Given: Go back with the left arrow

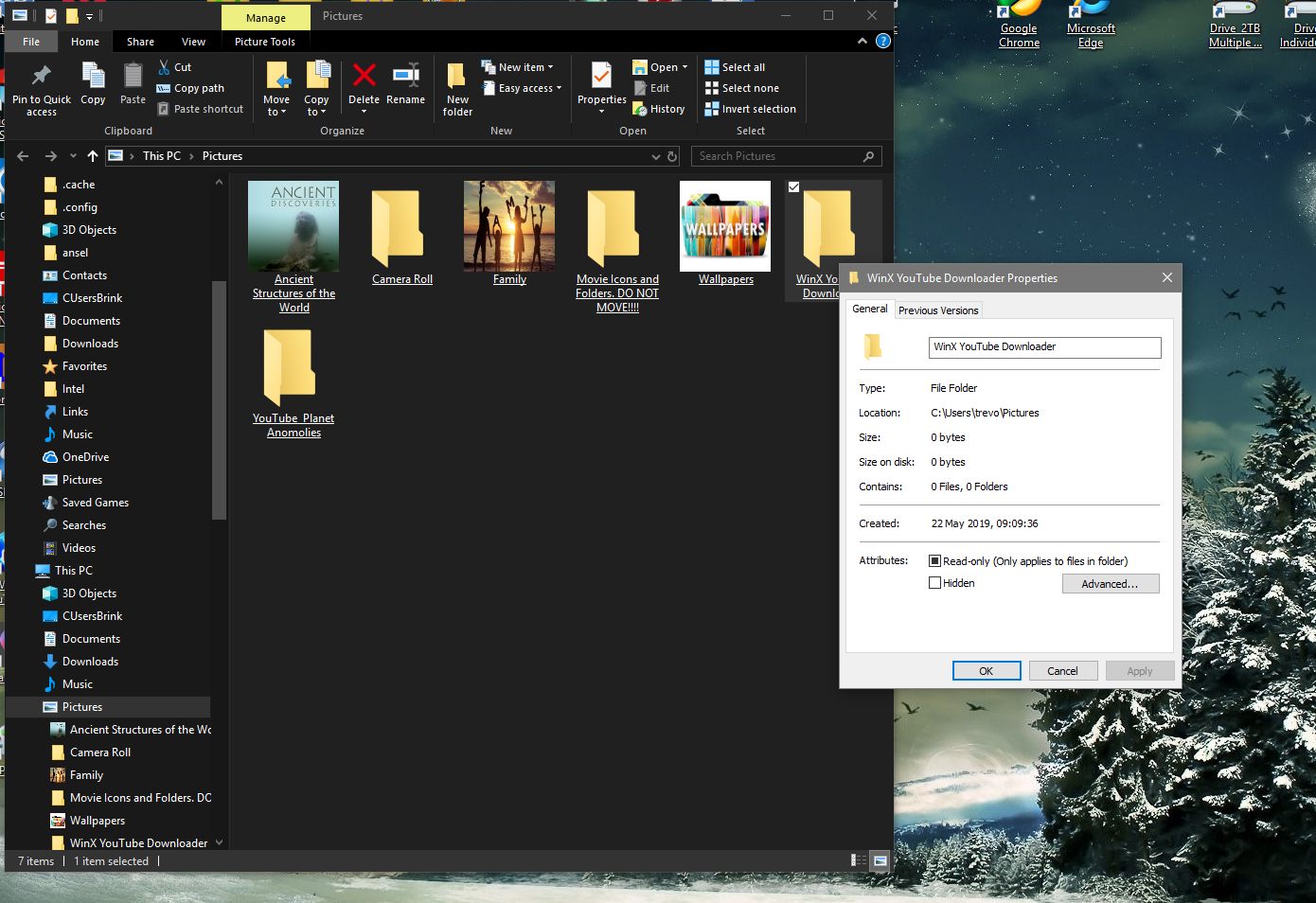Looking at the screenshot, I should click(x=23, y=156).
